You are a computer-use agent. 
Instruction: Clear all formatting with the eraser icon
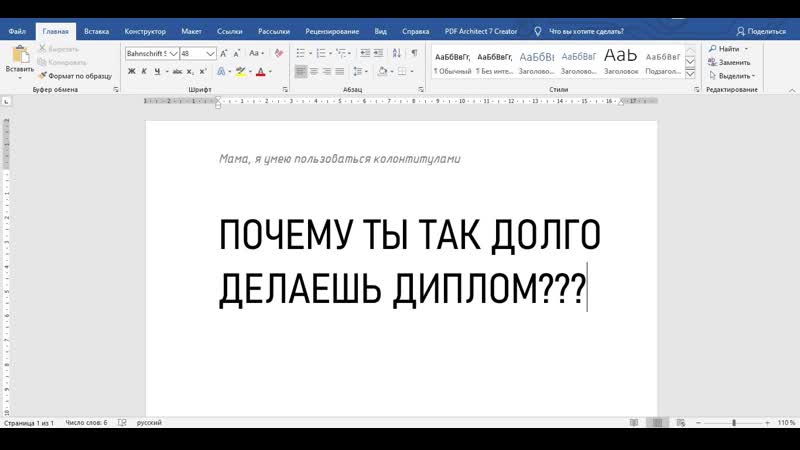pyautogui.click(x=279, y=53)
